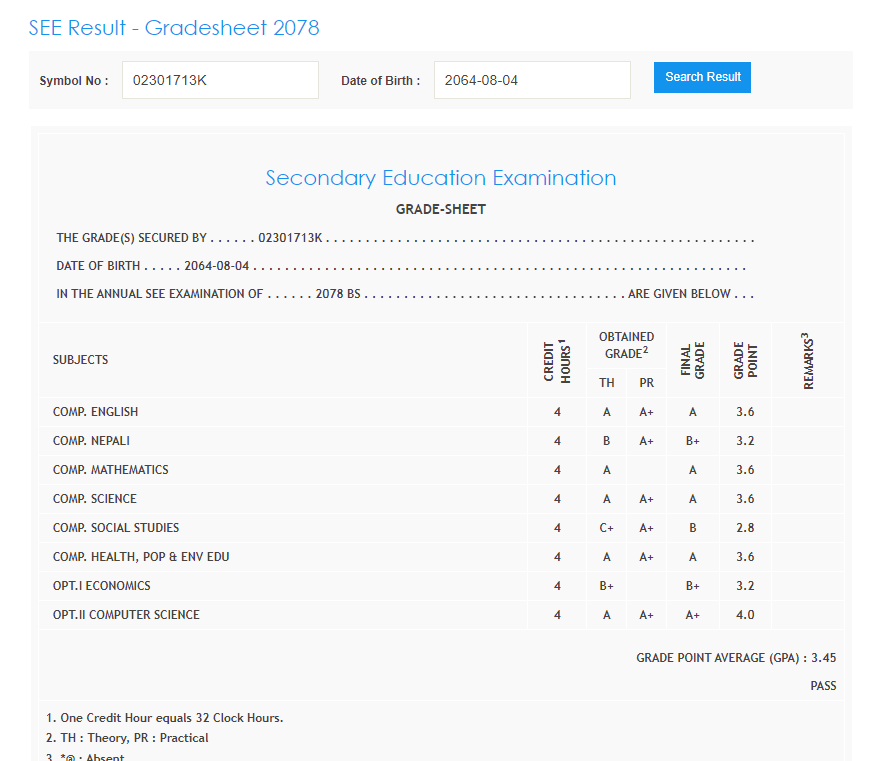This screenshot has width=871, height=761.
Task: Select the COMP. NEPALI subject cell
Action: tap(92, 441)
